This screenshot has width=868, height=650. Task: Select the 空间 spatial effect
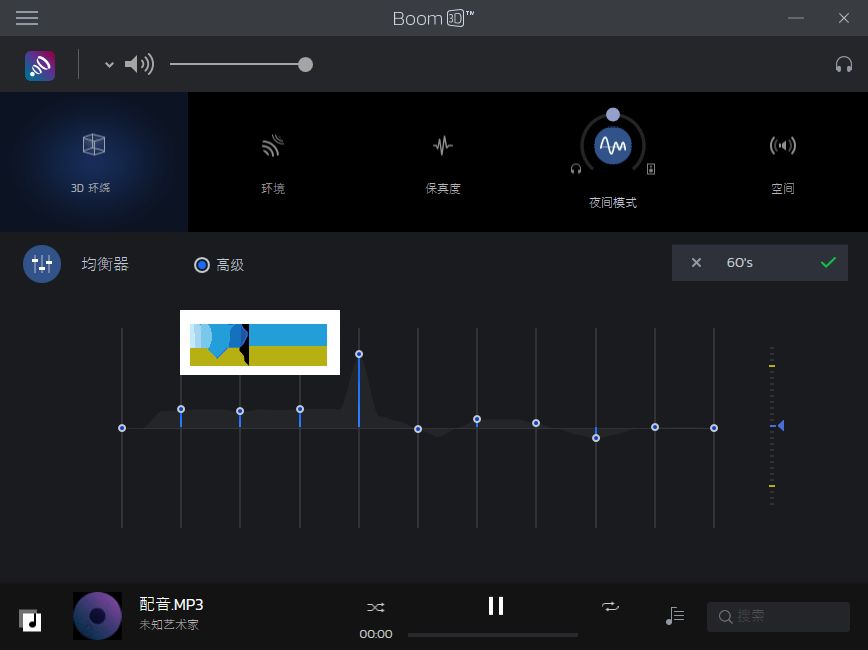tap(783, 163)
